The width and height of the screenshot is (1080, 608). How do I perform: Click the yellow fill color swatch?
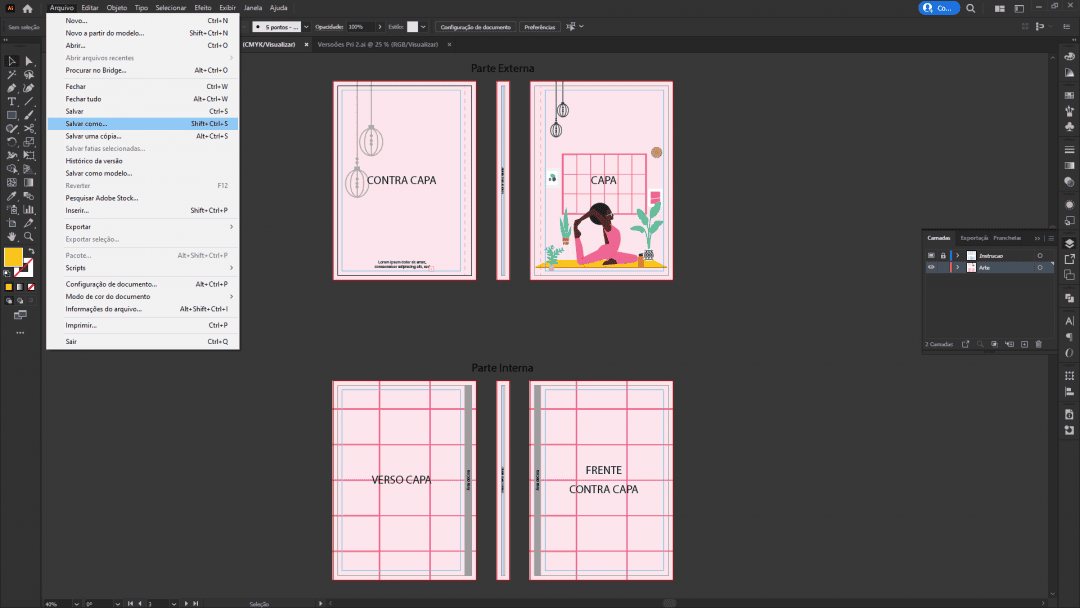[13, 257]
